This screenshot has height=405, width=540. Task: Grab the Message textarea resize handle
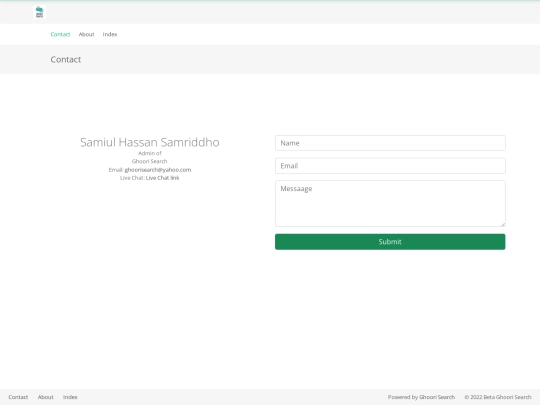coord(503,224)
